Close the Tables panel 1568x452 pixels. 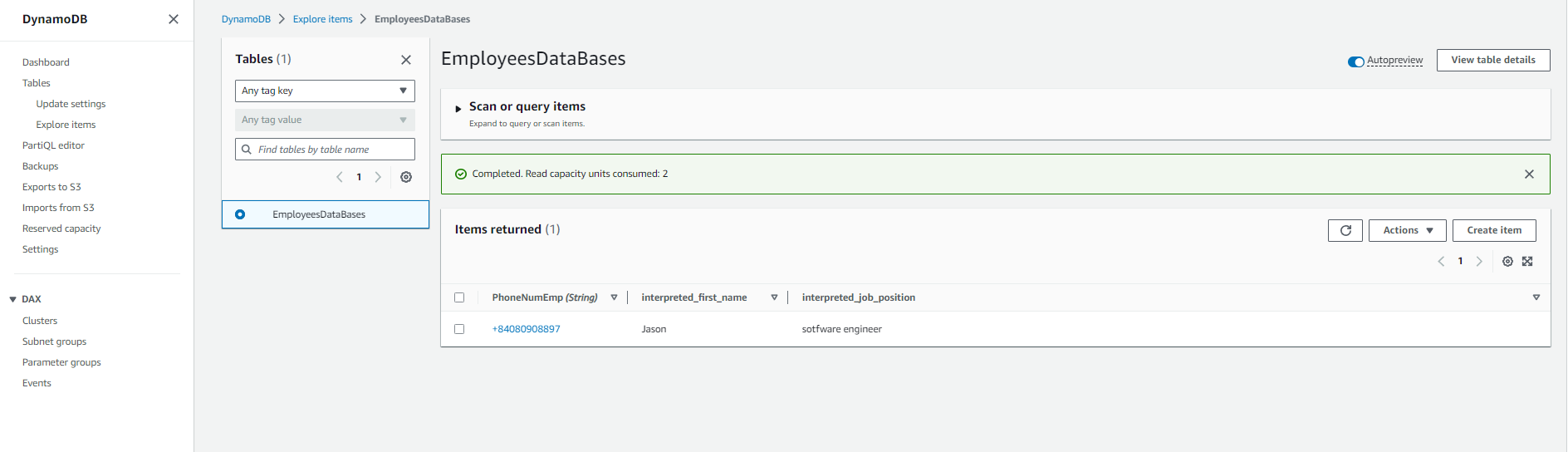[x=406, y=60]
